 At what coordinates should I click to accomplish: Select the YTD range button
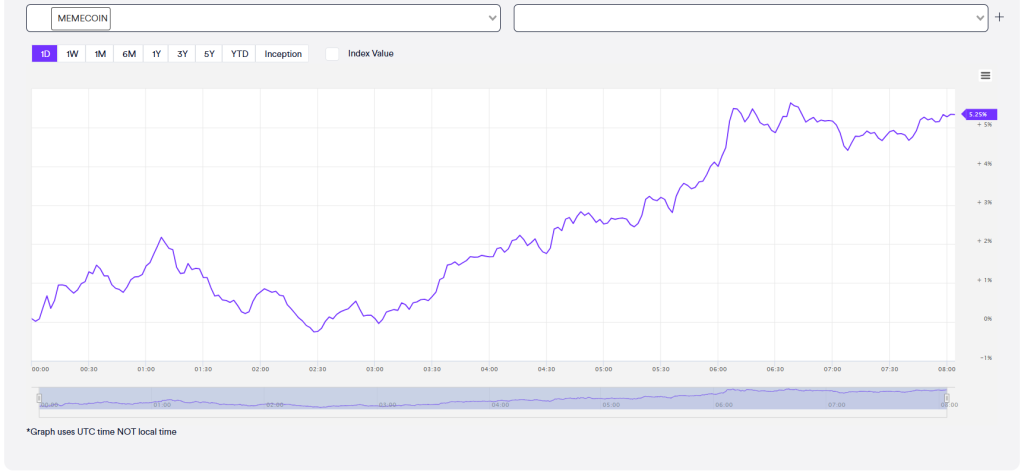tap(240, 54)
